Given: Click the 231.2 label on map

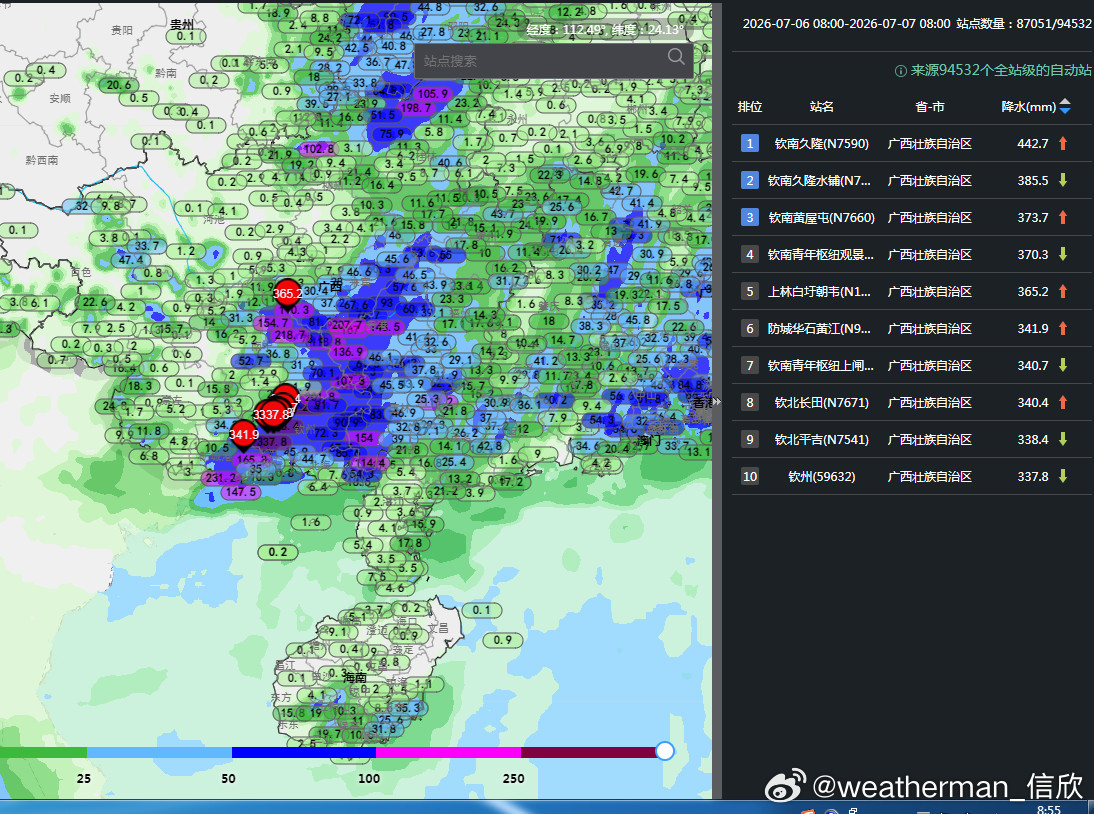Looking at the screenshot, I should click(x=222, y=478).
